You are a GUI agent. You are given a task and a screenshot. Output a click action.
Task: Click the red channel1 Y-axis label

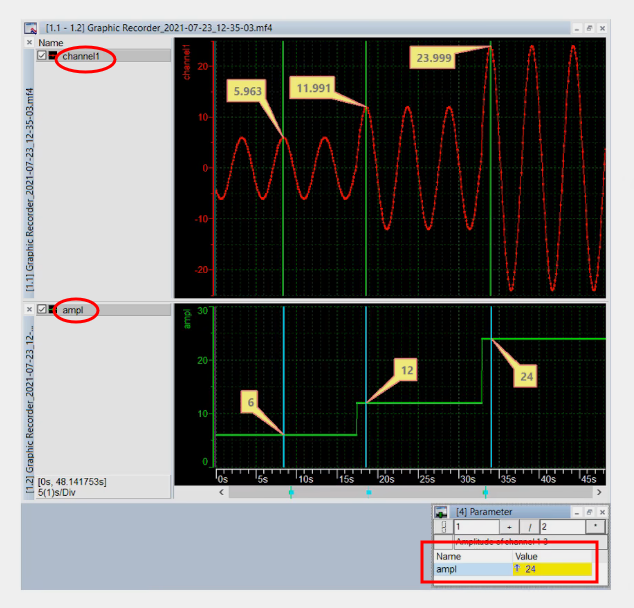pyautogui.click(x=186, y=62)
